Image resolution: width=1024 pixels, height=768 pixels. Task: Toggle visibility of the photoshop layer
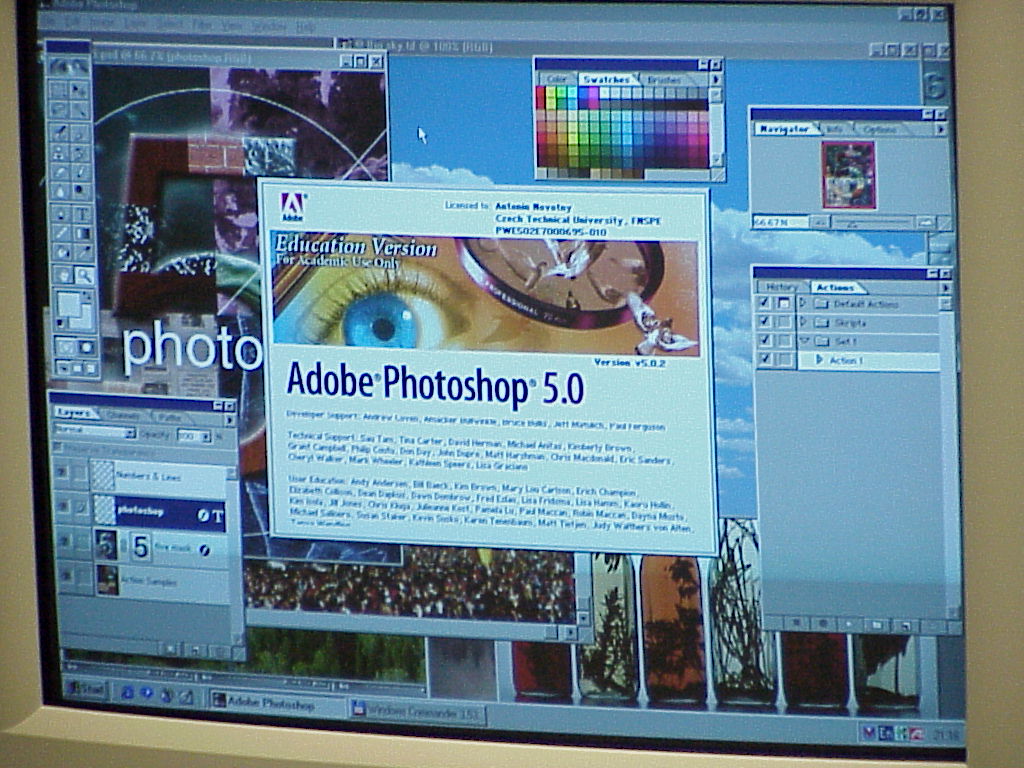(61, 505)
